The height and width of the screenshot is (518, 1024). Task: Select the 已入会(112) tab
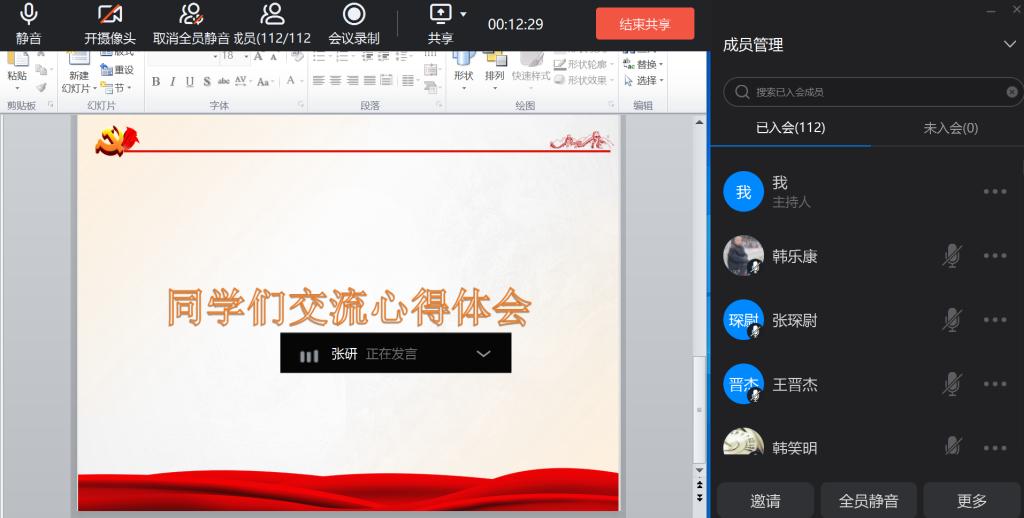click(790, 128)
